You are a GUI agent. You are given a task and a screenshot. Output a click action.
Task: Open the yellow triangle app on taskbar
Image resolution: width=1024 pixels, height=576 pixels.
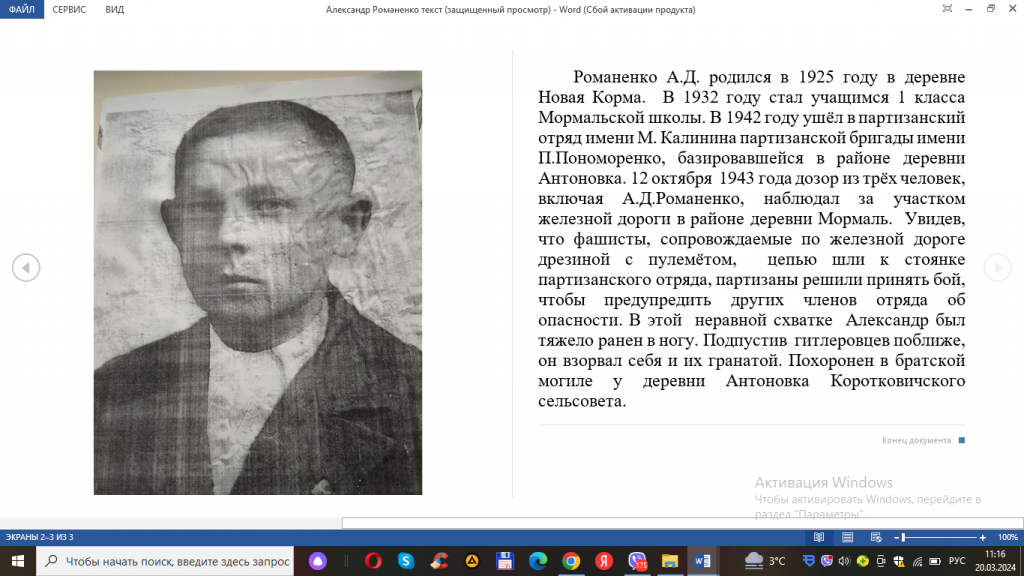472,561
